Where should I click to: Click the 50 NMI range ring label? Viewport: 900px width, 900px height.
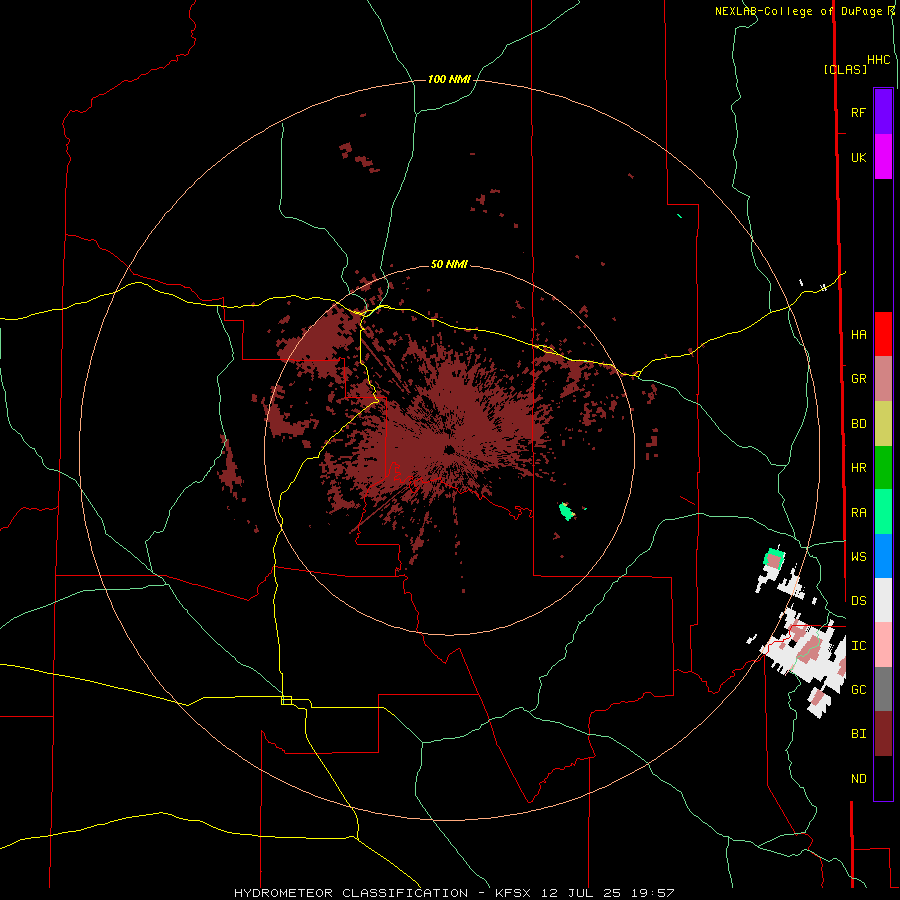449,264
